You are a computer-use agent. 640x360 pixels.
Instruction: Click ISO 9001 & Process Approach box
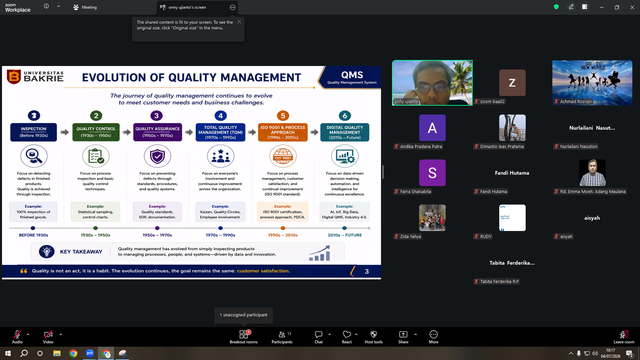[283, 132]
